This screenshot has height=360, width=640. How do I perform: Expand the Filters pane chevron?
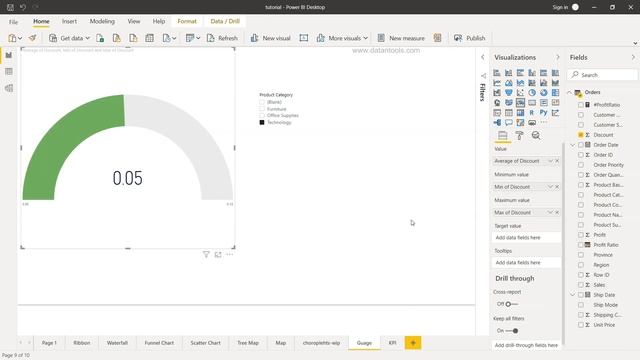coord(482,57)
